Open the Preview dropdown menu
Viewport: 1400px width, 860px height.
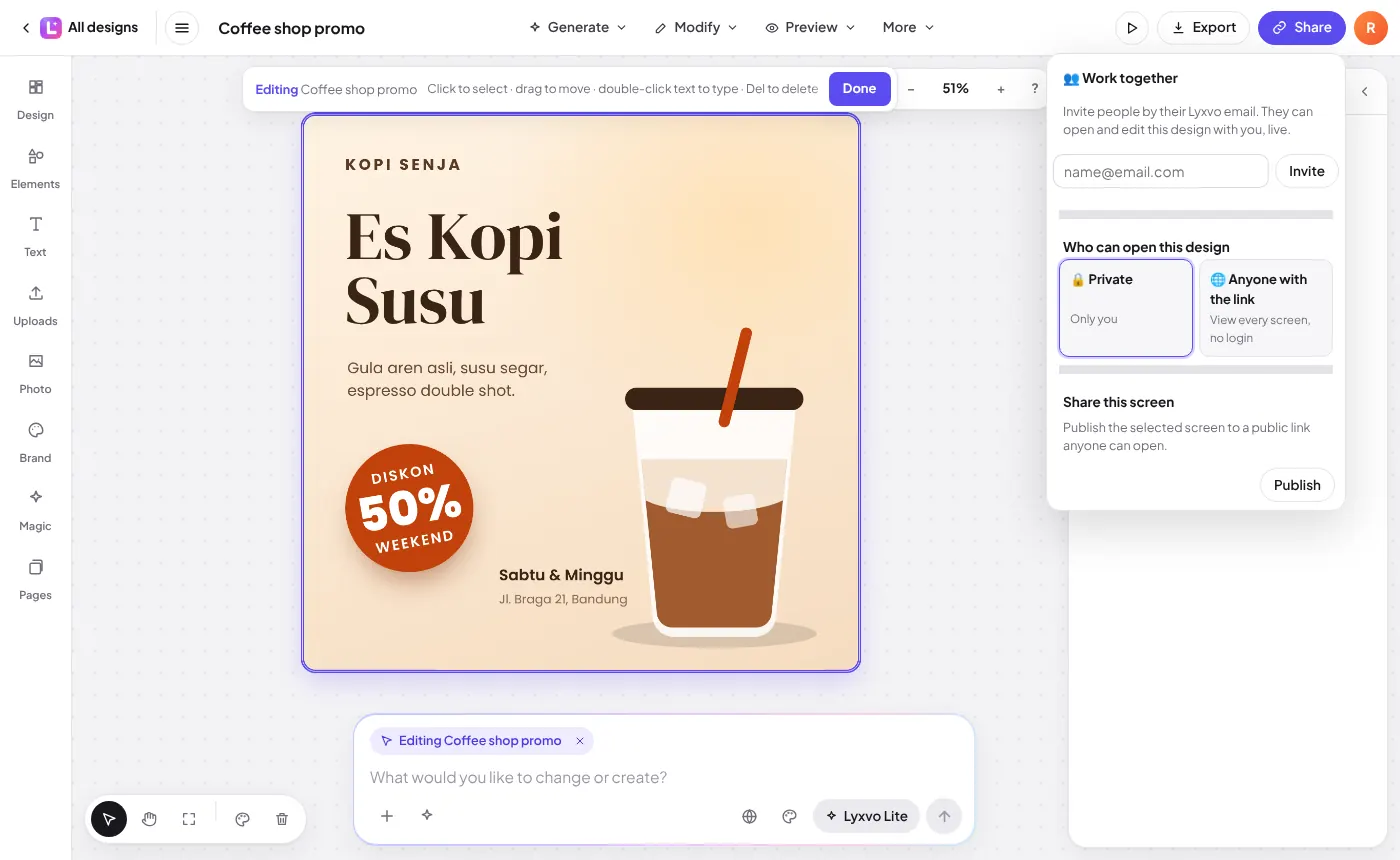click(x=810, y=28)
